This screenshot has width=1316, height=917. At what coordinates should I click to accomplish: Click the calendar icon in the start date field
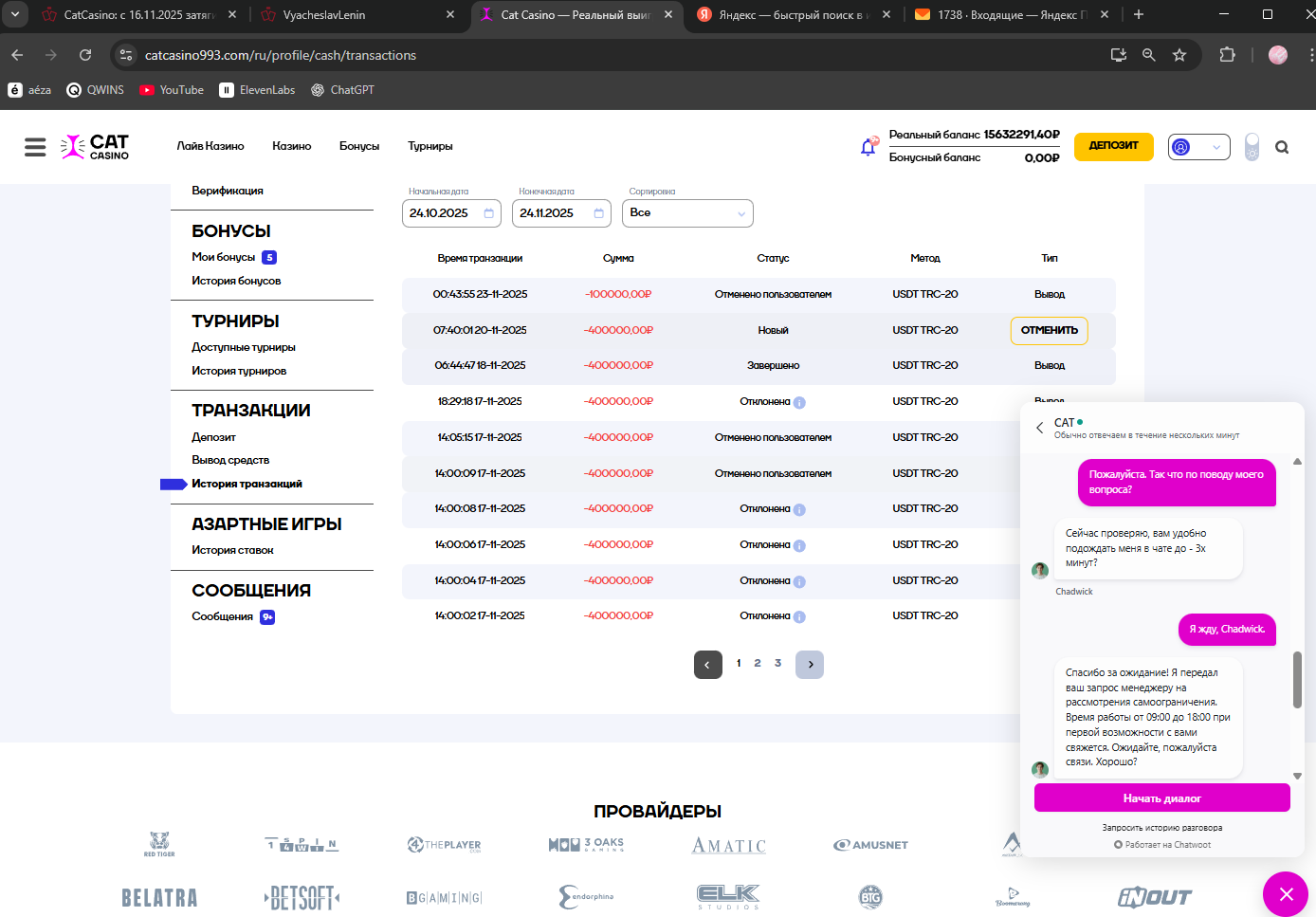(x=489, y=213)
